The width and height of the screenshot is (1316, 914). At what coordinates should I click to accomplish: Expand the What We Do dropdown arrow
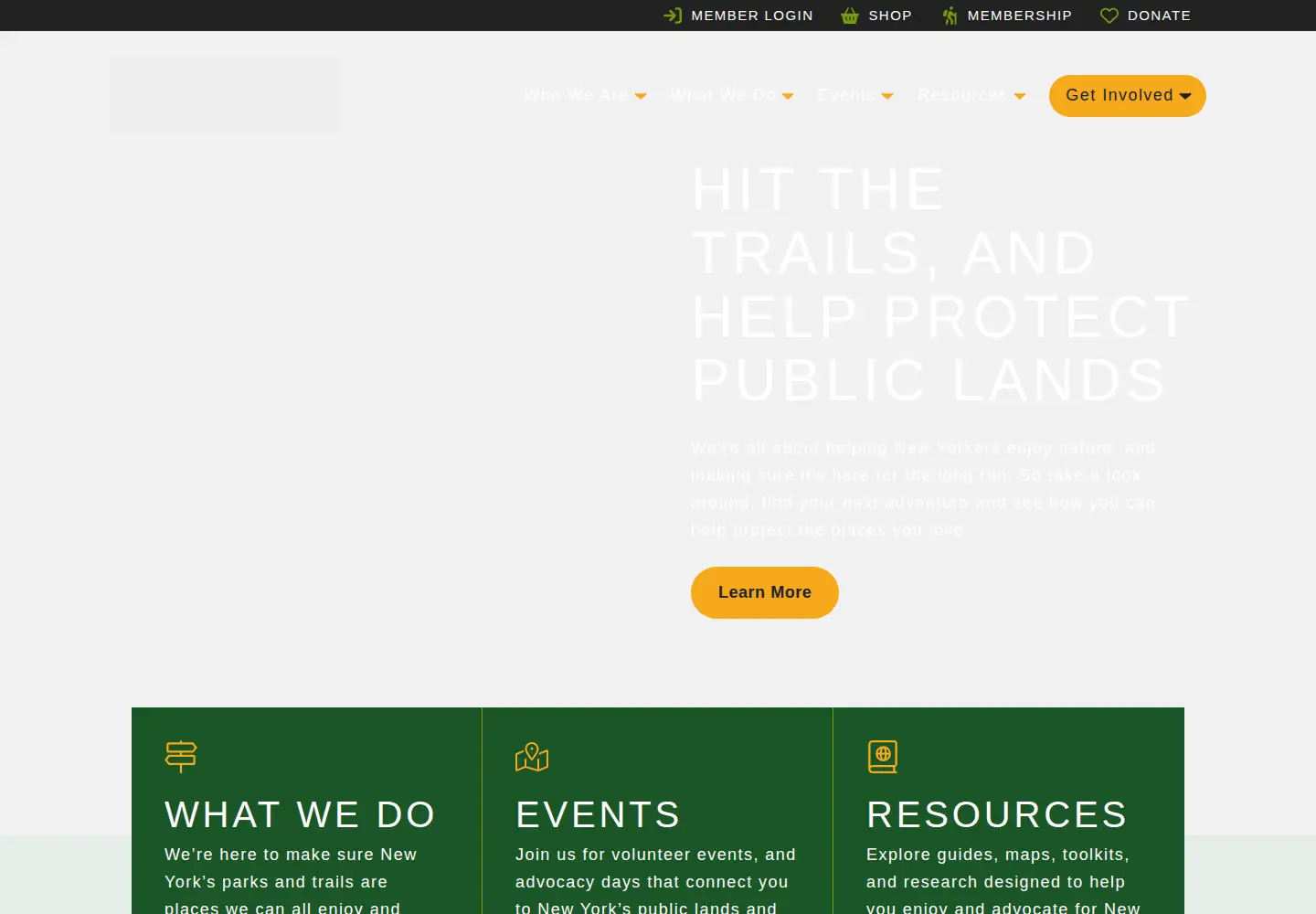[788, 96]
